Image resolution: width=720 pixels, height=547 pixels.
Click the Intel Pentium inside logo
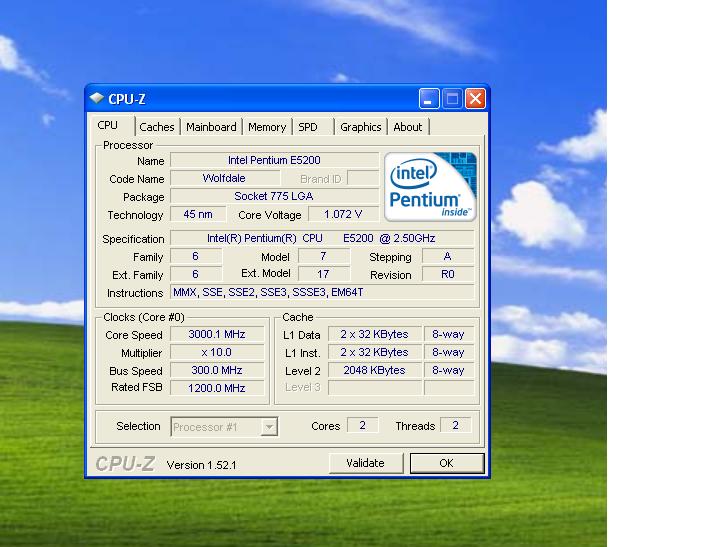(430, 186)
